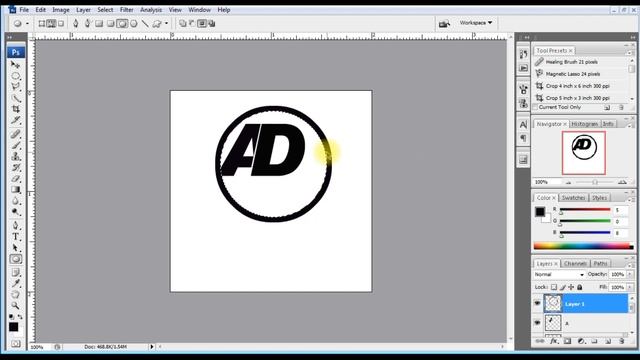The width and height of the screenshot is (640, 360).
Task: Select the Eyedropper tool
Action: click(x=15, y=283)
